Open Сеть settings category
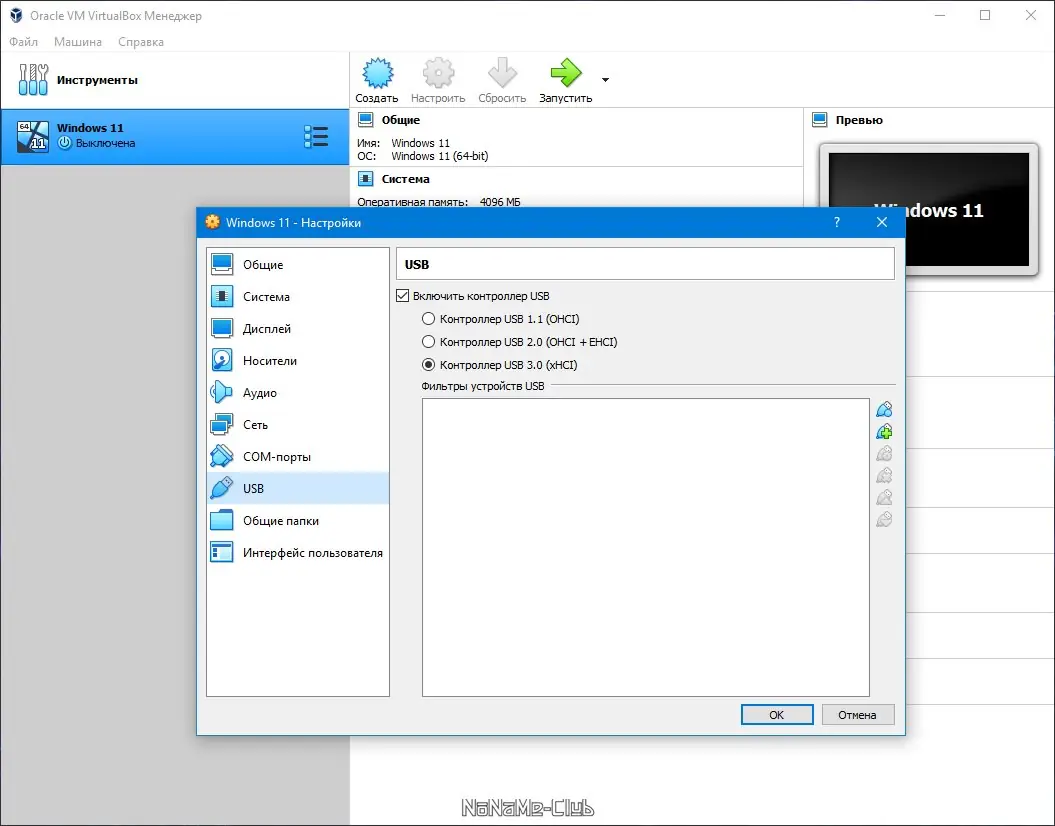This screenshot has width=1055, height=826. pyautogui.click(x=298, y=424)
